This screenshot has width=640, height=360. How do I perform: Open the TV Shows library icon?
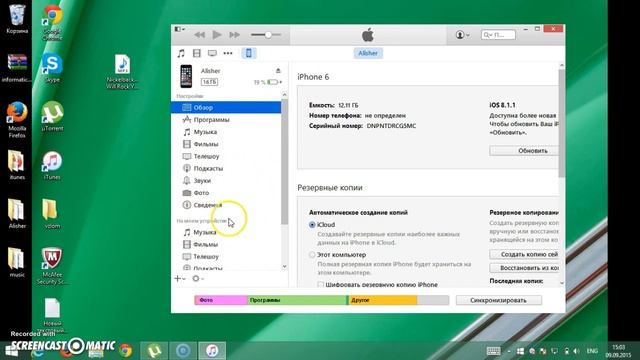point(212,53)
